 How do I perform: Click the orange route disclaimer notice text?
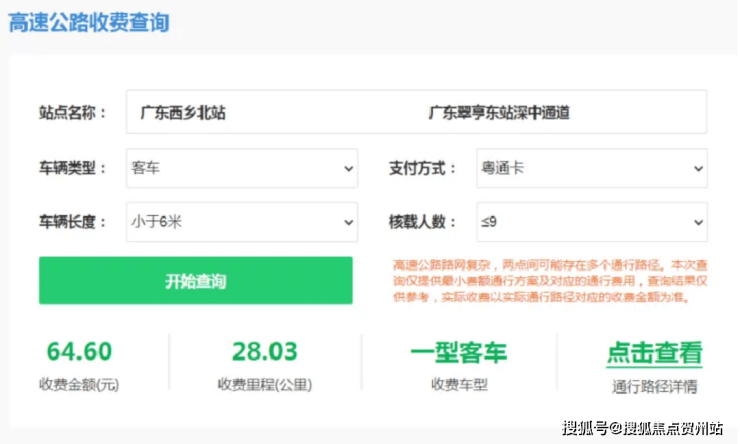[550, 281]
